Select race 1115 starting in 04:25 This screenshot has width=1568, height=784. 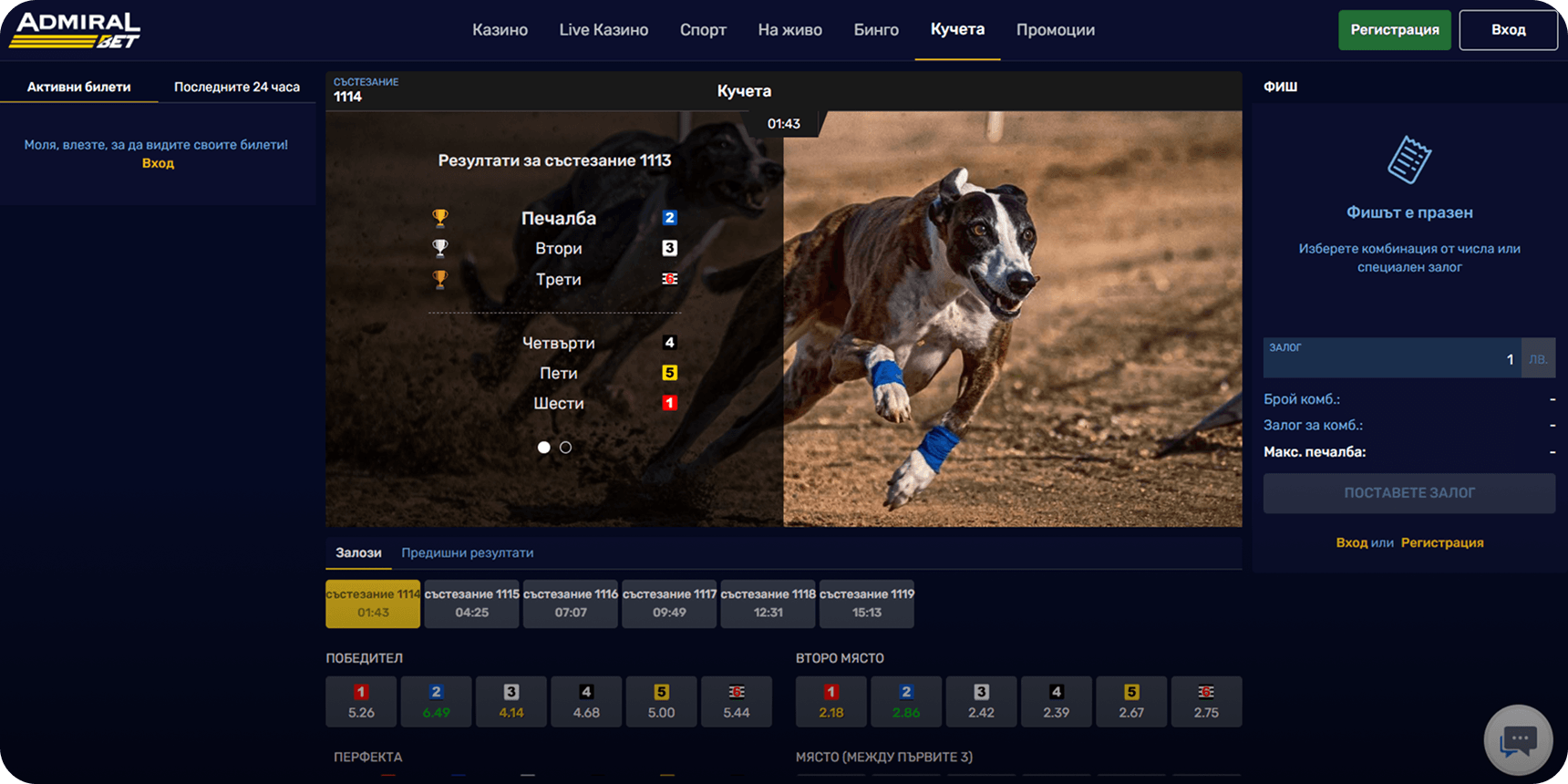[x=471, y=603]
